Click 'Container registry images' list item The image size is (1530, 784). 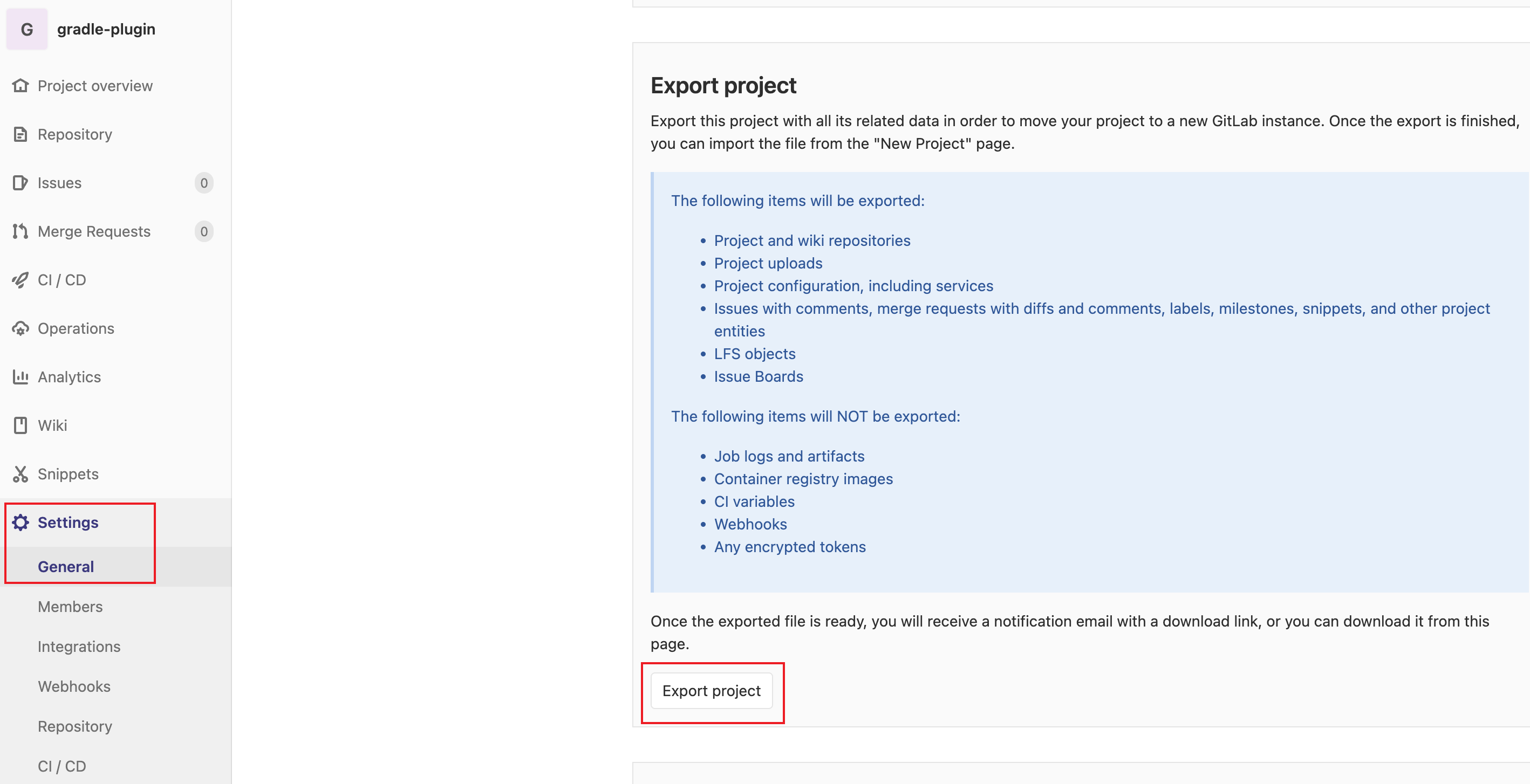click(x=804, y=479)
